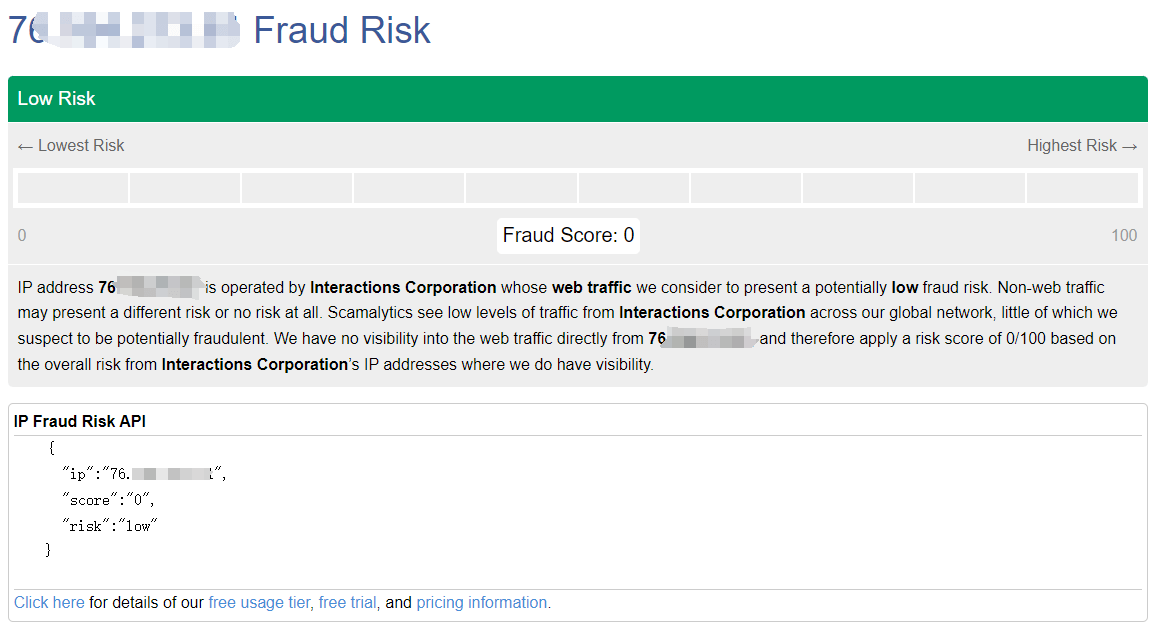
Task: Click the Fraud Score: 0 badge
Action: 568,235
